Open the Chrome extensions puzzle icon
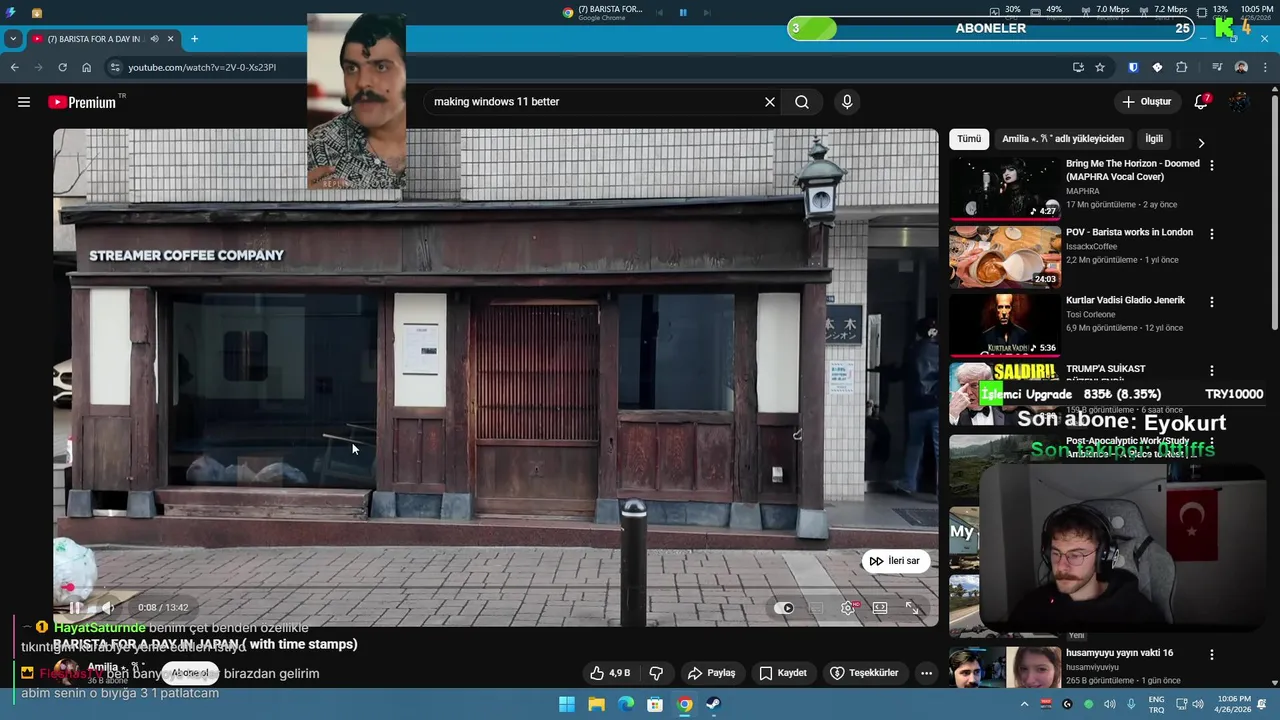1280x720 pixels. [x=1181, y=67]
